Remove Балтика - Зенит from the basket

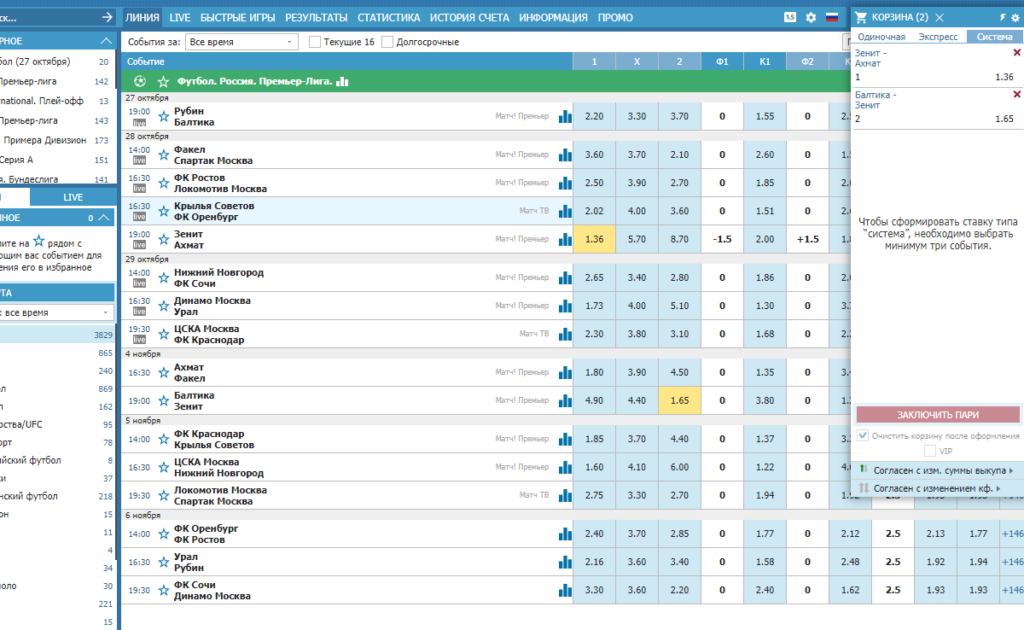[1016, 95]
